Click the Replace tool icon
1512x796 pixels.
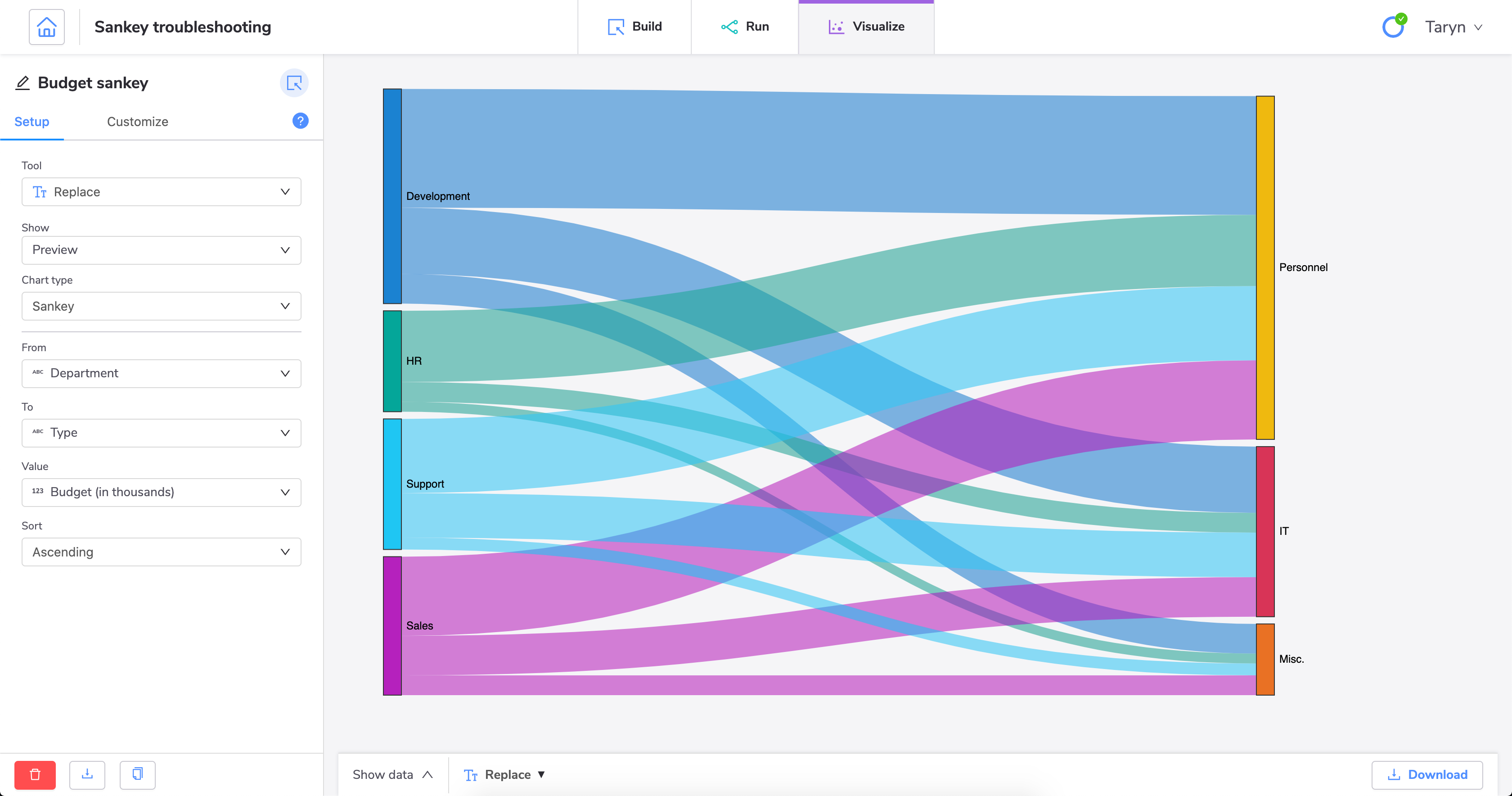[x=471, y=774]
